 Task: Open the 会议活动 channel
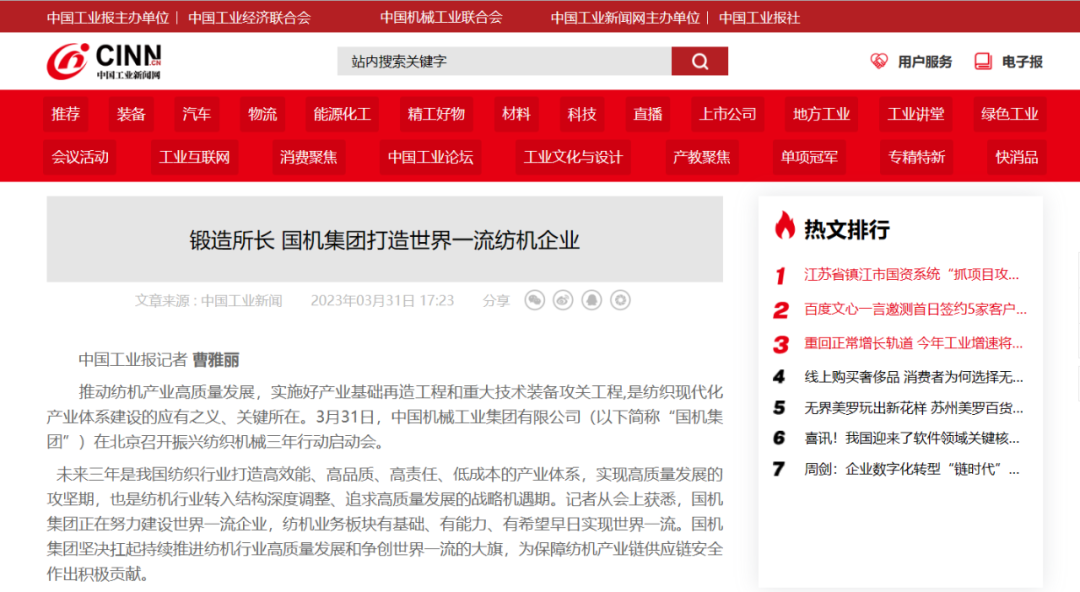(x=80, y=157)
